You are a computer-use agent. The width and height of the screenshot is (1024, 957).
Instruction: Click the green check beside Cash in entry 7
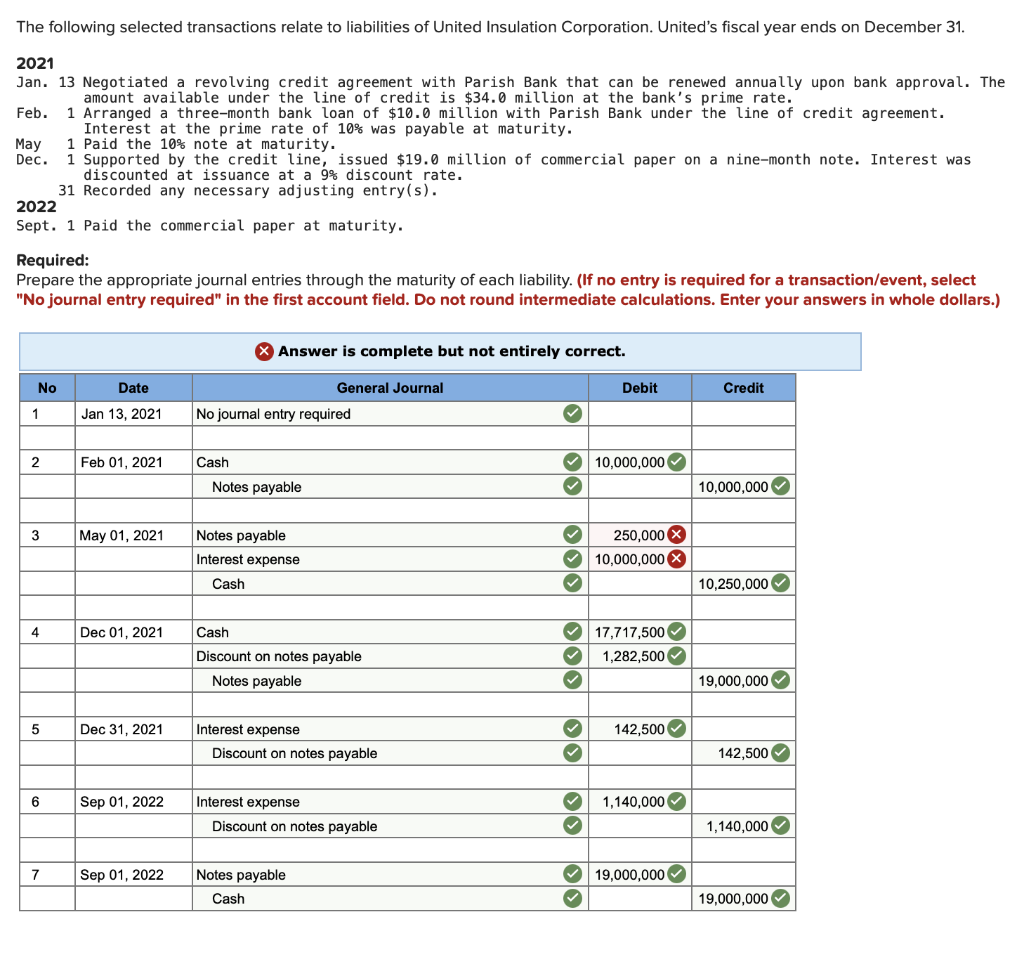(572, 898)
